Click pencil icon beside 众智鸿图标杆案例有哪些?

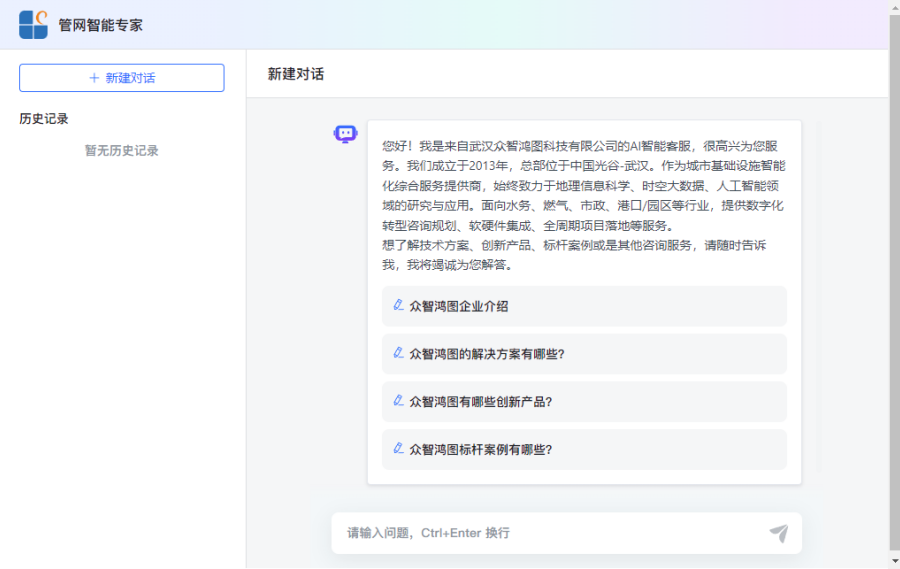[x=398, y=448]
